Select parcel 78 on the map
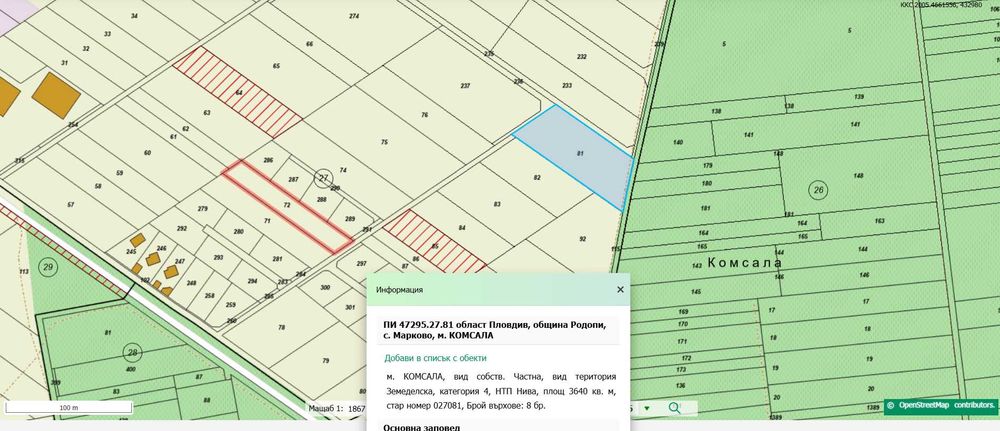 tap(281, 327)
